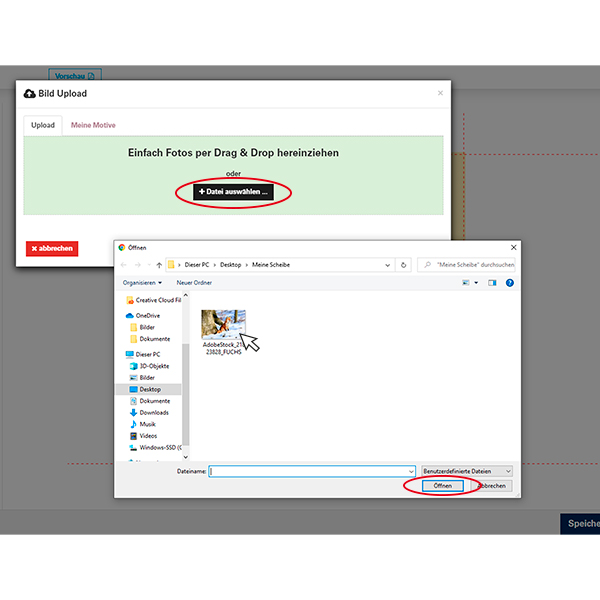This screenshot has width=600, height=600.
Task: Toggle the preview pane icon
Action: tap(493, 283)
